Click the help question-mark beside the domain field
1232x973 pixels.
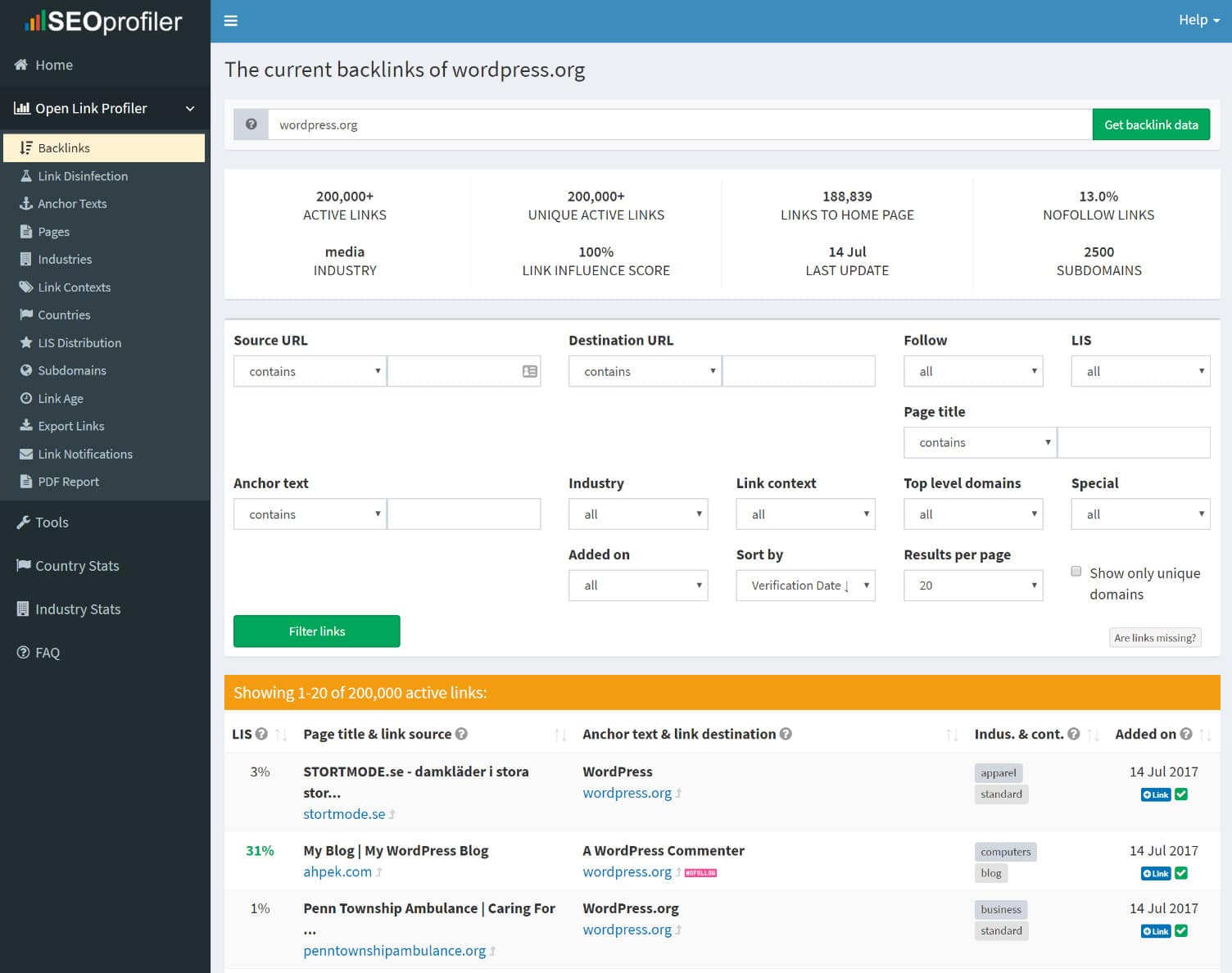tap(251, 124)
